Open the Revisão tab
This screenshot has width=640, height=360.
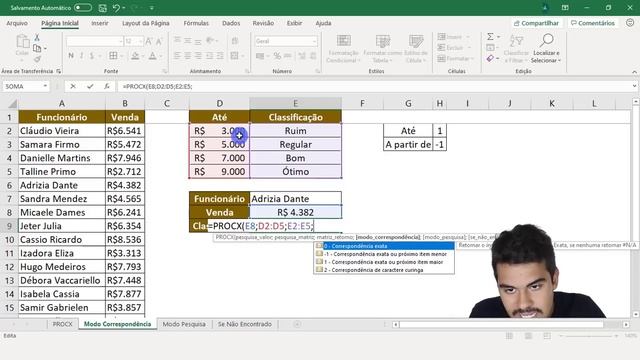[263, 23]
